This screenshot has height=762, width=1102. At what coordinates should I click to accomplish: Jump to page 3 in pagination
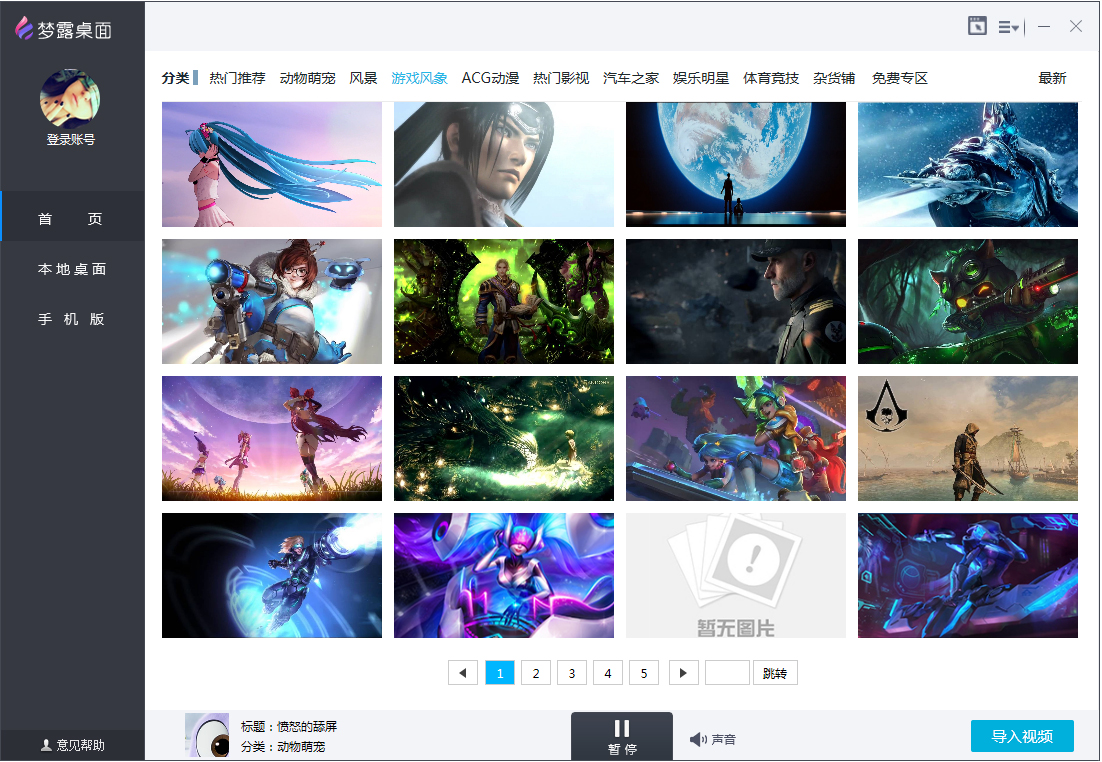[571, 672]
